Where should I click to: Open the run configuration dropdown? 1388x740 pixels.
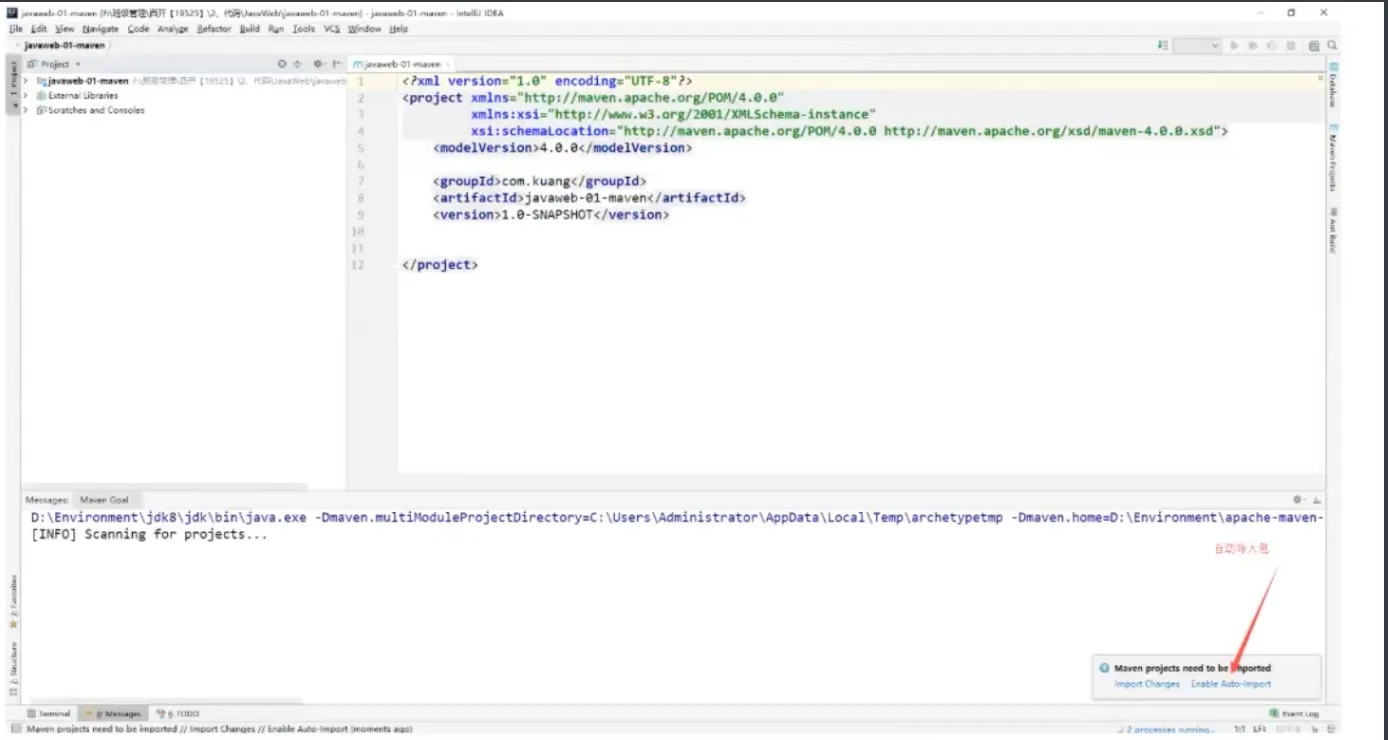point(1197,45)
